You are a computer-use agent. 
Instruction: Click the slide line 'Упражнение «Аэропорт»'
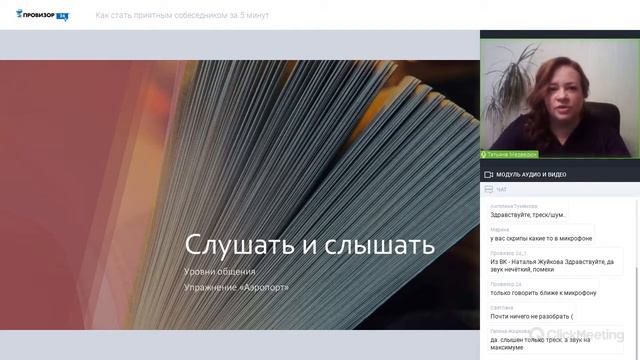coord(236,287)
